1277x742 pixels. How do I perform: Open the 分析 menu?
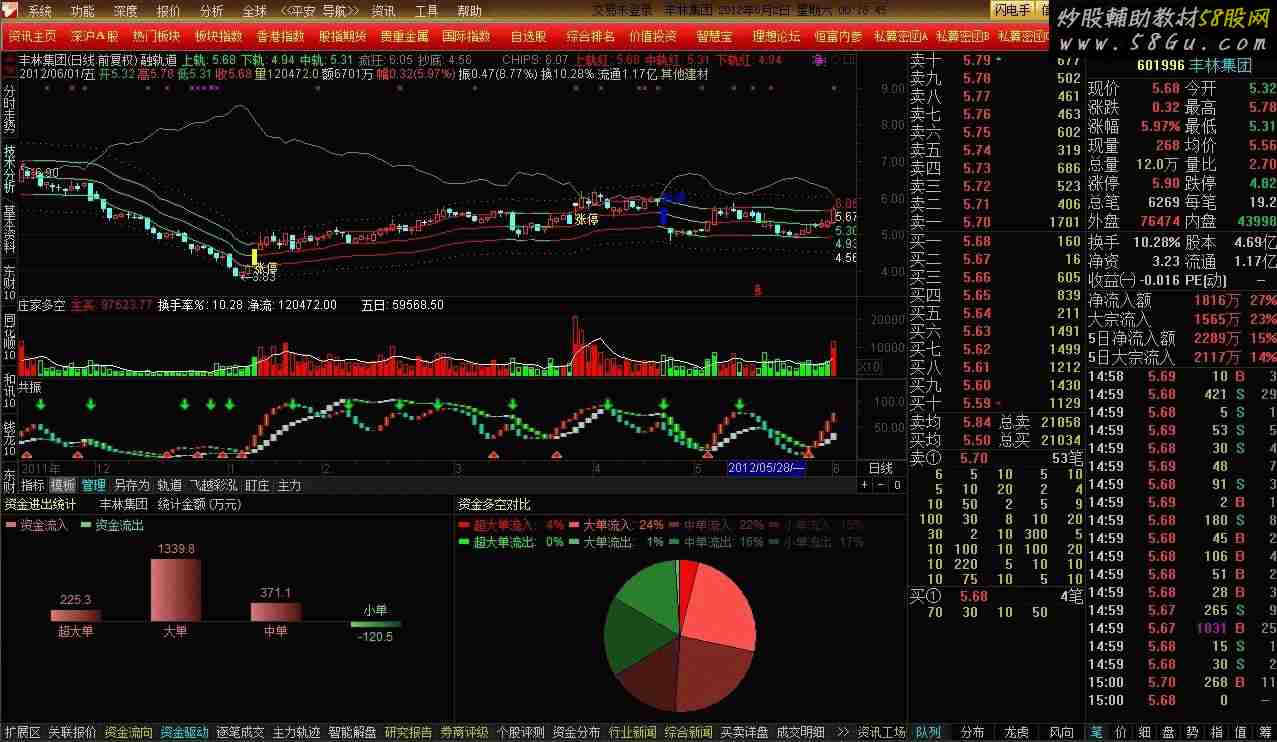212,12
